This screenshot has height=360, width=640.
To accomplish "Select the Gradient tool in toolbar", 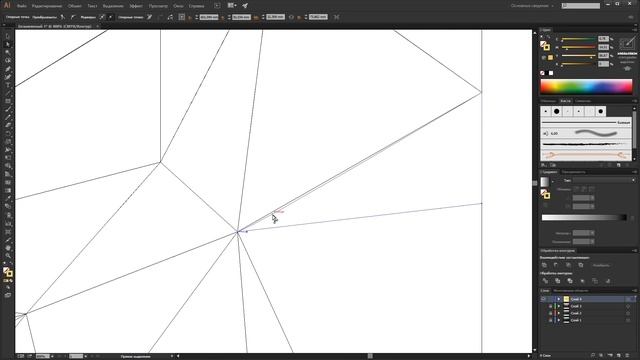I will [8, 190].
